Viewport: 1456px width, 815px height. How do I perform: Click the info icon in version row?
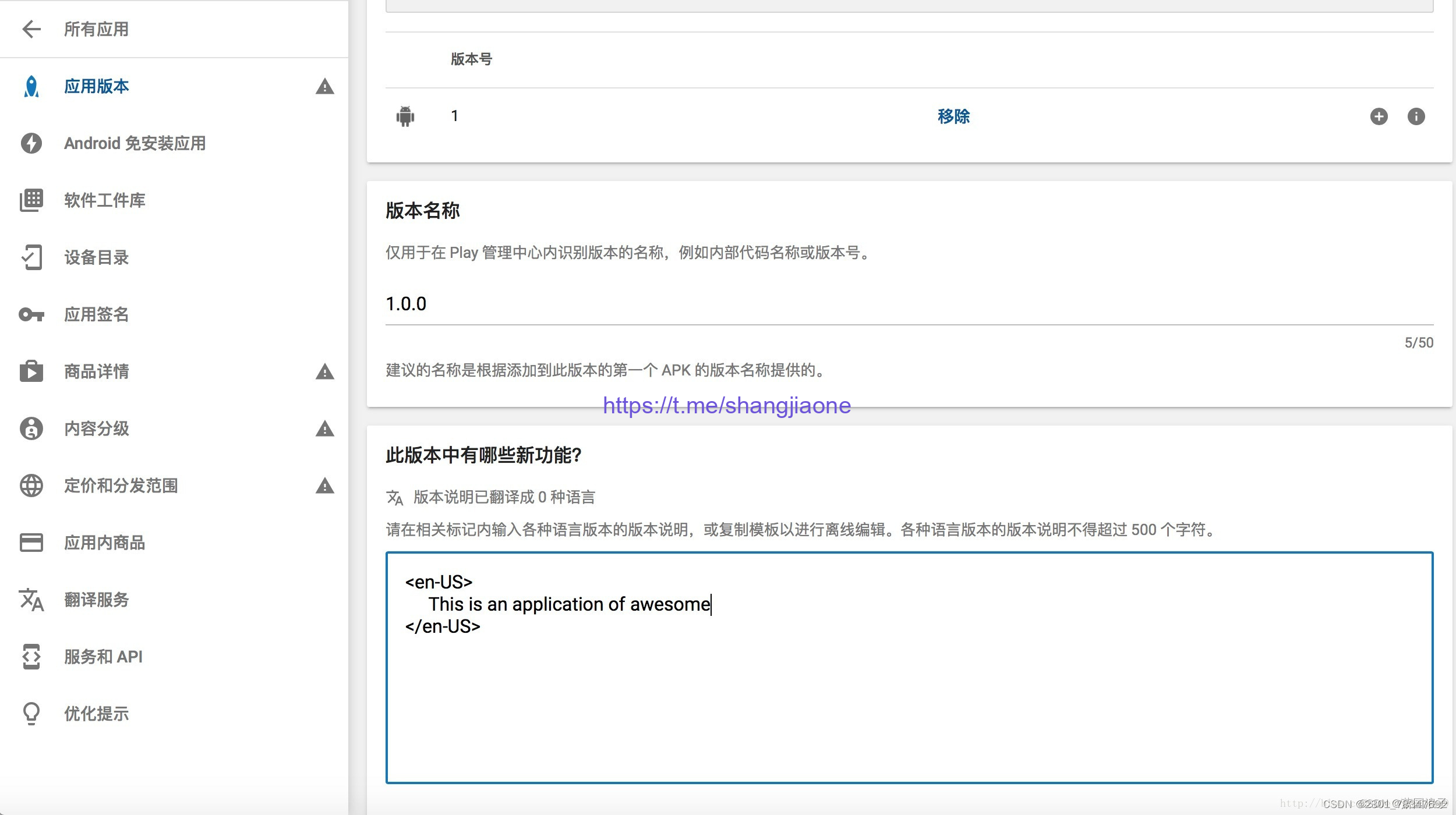tap(1416, 116)
